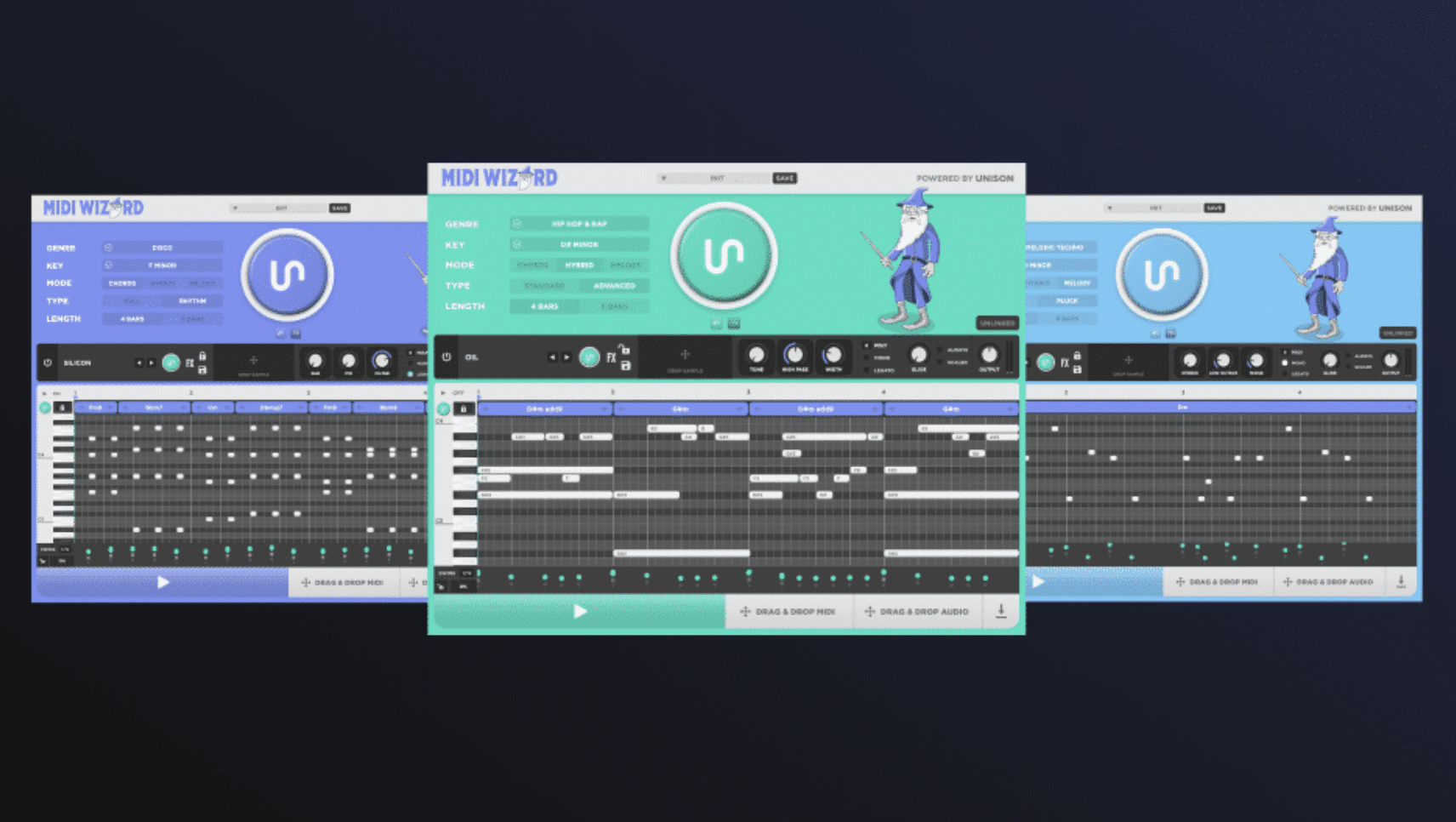The width and height of the screenshot is (1456, 822).
Task: Click the sound lock icon in purple window
Action: tap(202, 356)
